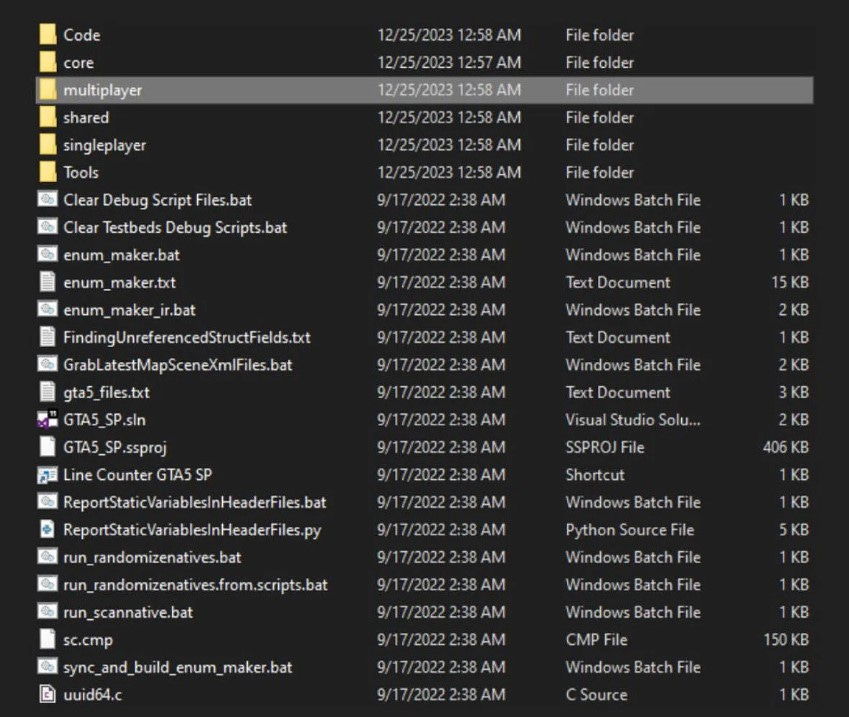Click the run_randomizenatives.from.scripts.bat icon

[x=48, y=584]
